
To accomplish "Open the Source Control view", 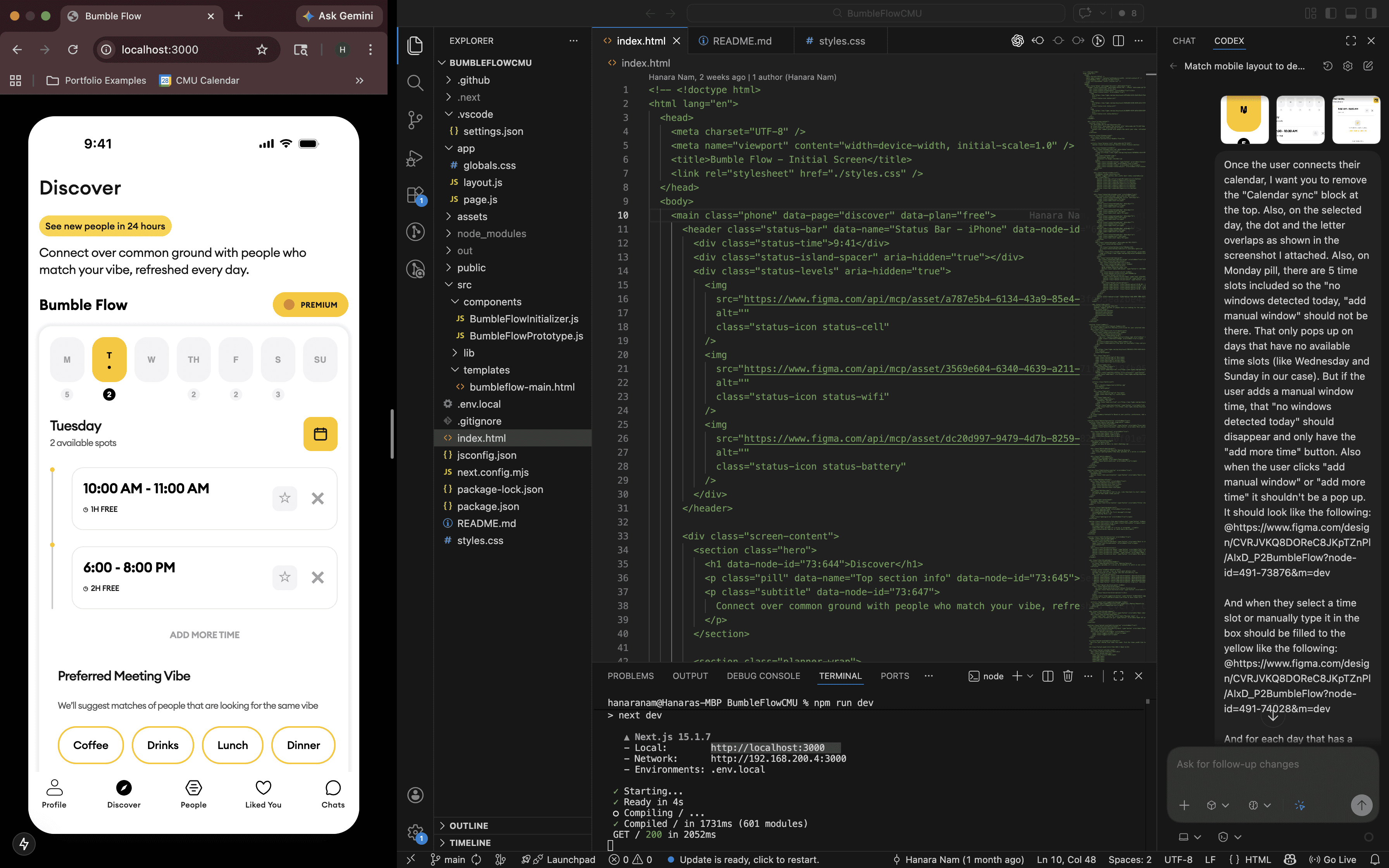I will pos(415,119).
